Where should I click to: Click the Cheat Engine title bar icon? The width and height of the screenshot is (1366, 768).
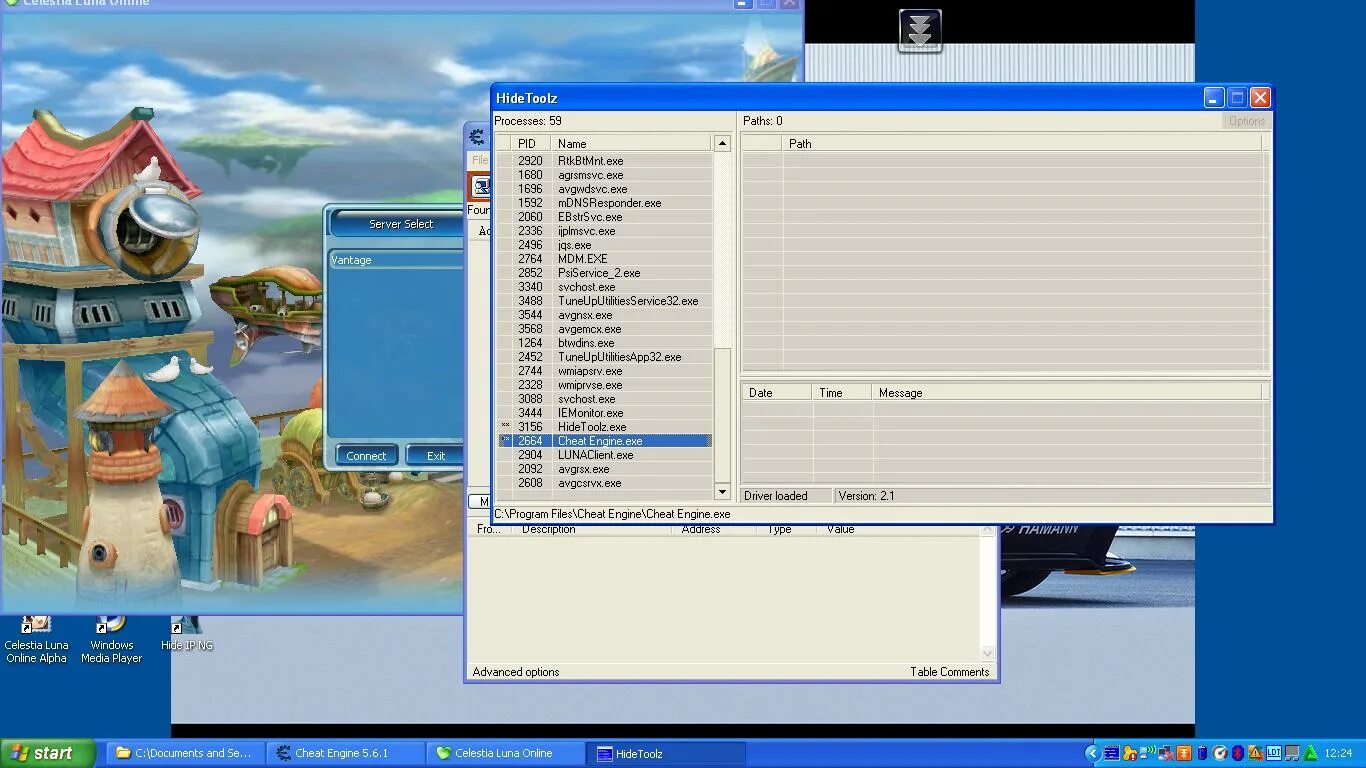pos(477,137)
